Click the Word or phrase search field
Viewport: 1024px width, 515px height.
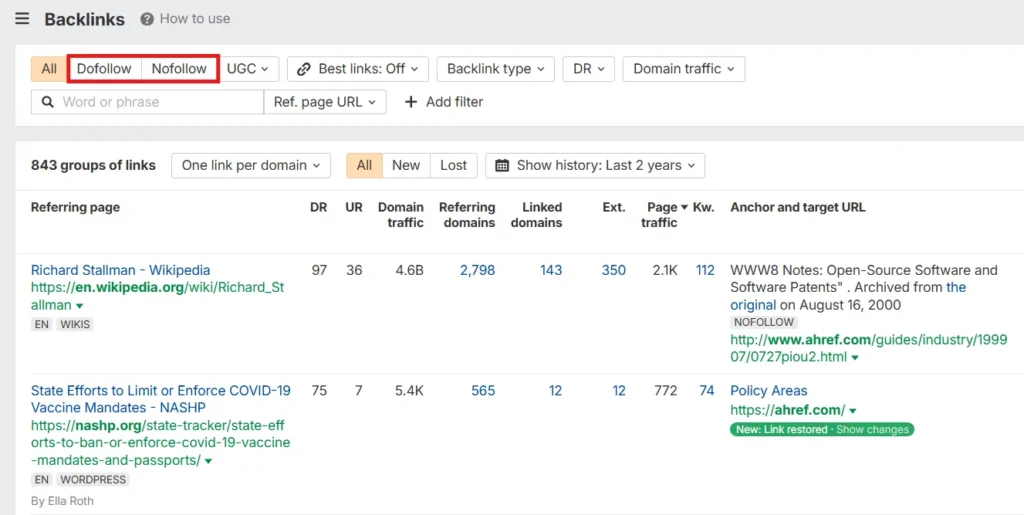click(x=155, y=102)
